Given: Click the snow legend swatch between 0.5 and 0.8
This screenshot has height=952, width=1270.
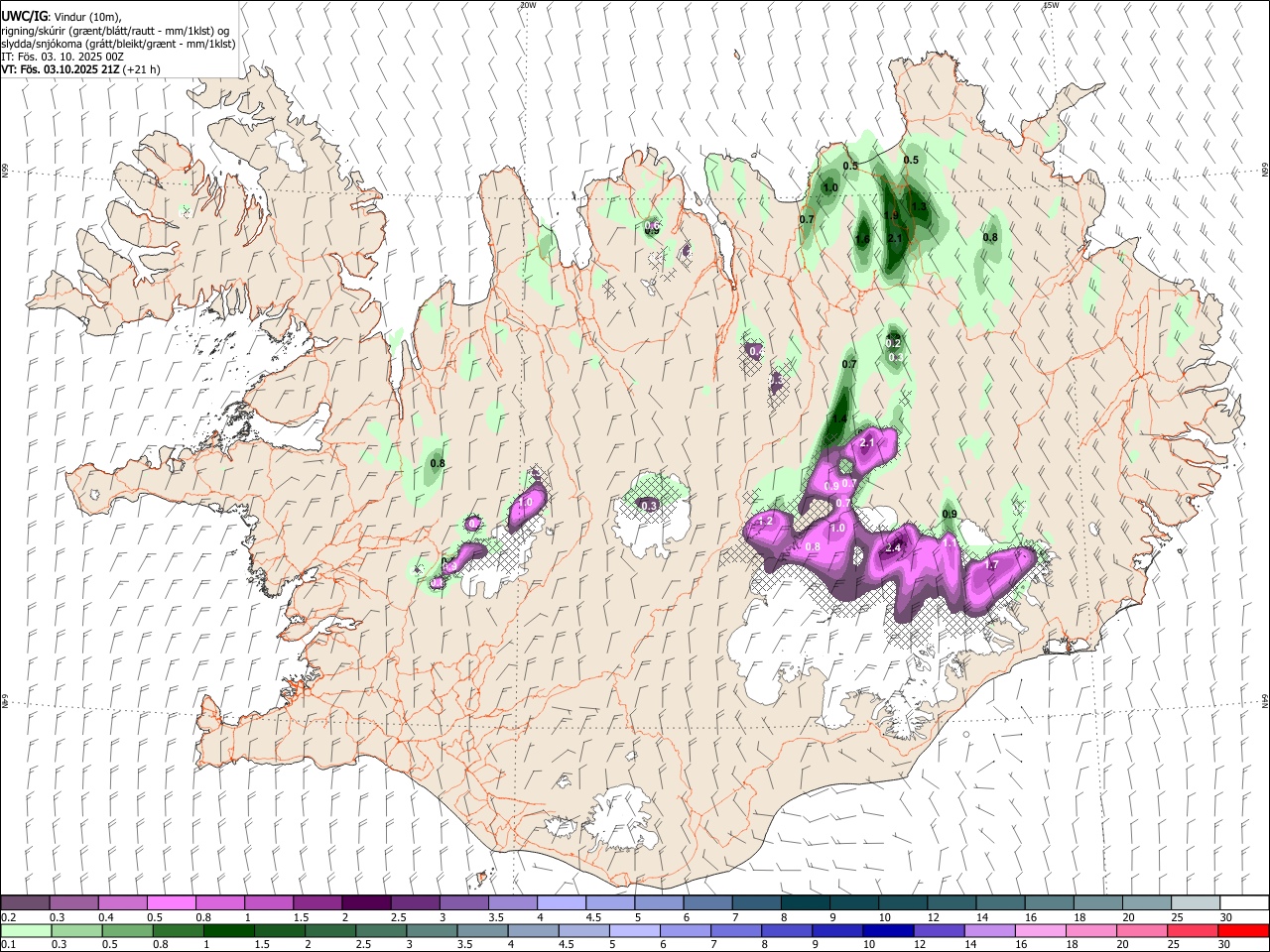Looking at the screenshot, I should click(171, 902).
